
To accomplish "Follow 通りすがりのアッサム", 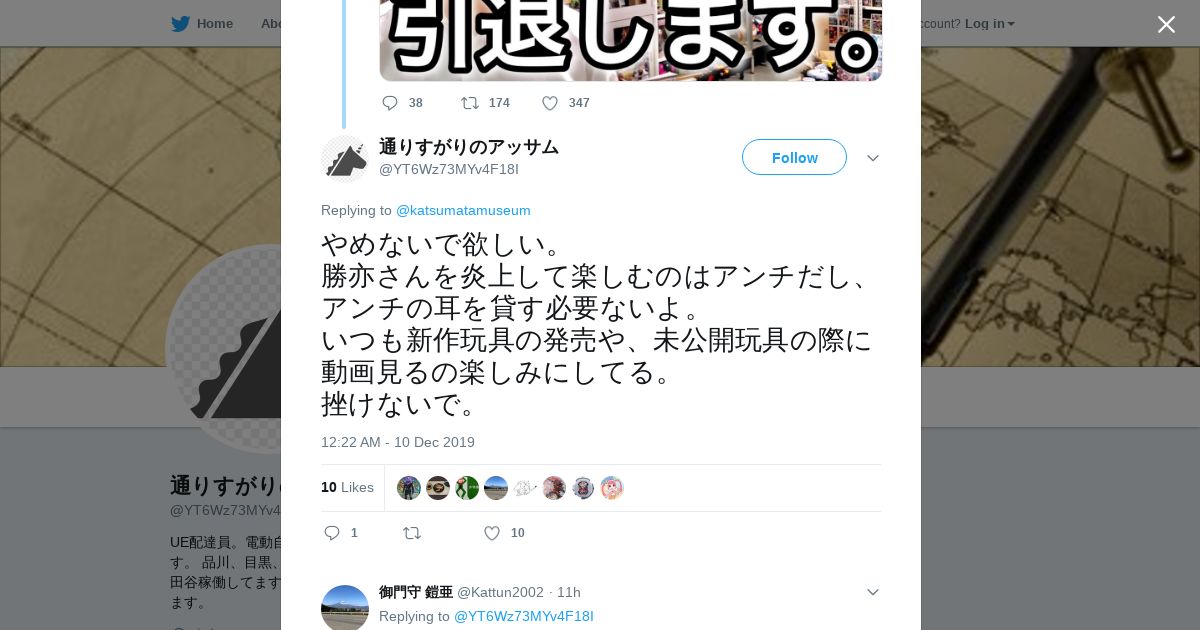I will 794,157.
